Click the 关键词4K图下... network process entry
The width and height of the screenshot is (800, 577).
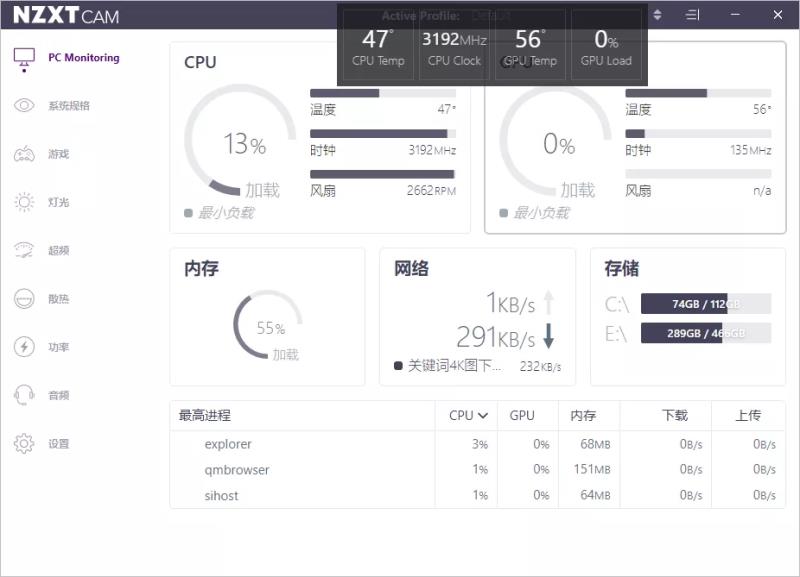[x=477, y=366]
